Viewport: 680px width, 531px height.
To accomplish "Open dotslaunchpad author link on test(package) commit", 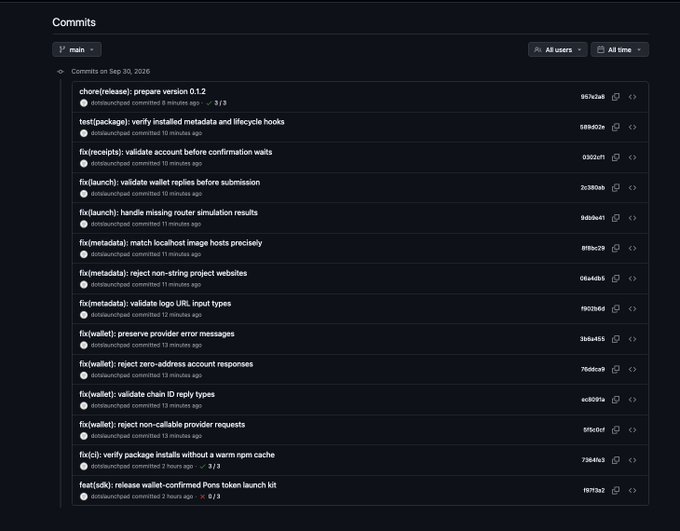I will tap(110, 133).
